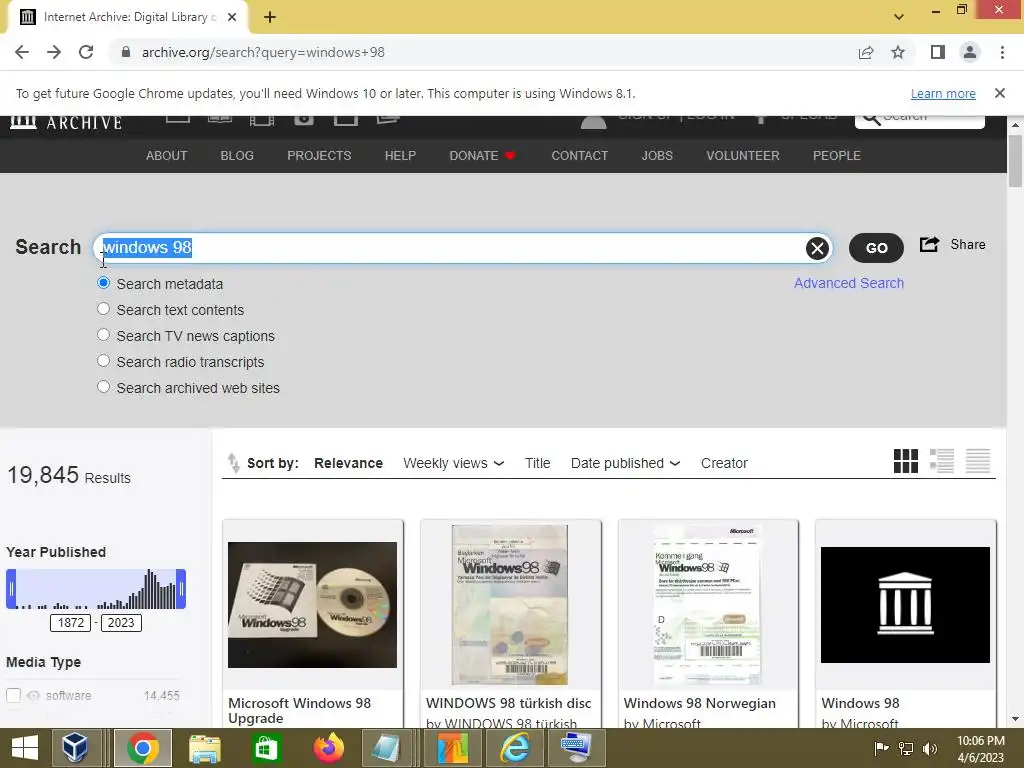Select Search radio transcripts option
Viewport: 1024px width, 768px height.
tap(103, 361)
